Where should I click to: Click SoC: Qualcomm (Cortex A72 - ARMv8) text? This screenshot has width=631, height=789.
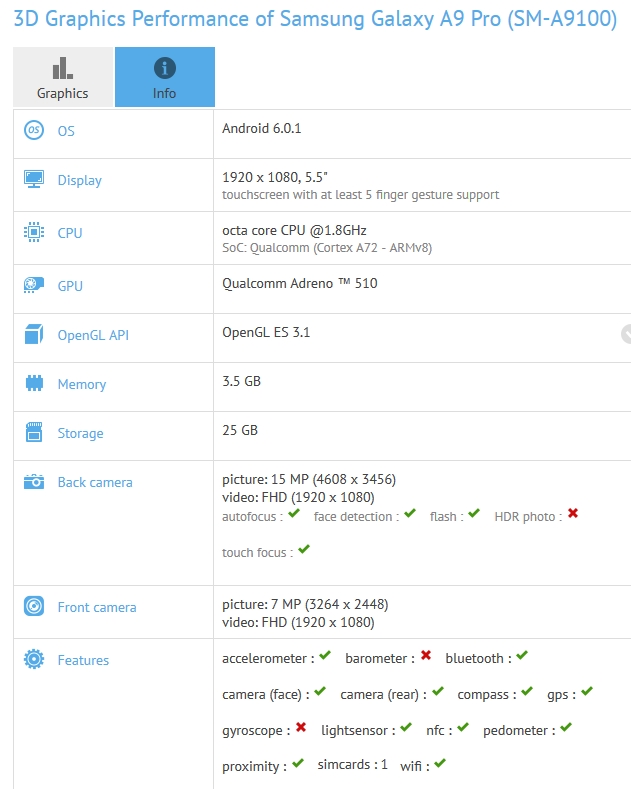click(327, 248)
